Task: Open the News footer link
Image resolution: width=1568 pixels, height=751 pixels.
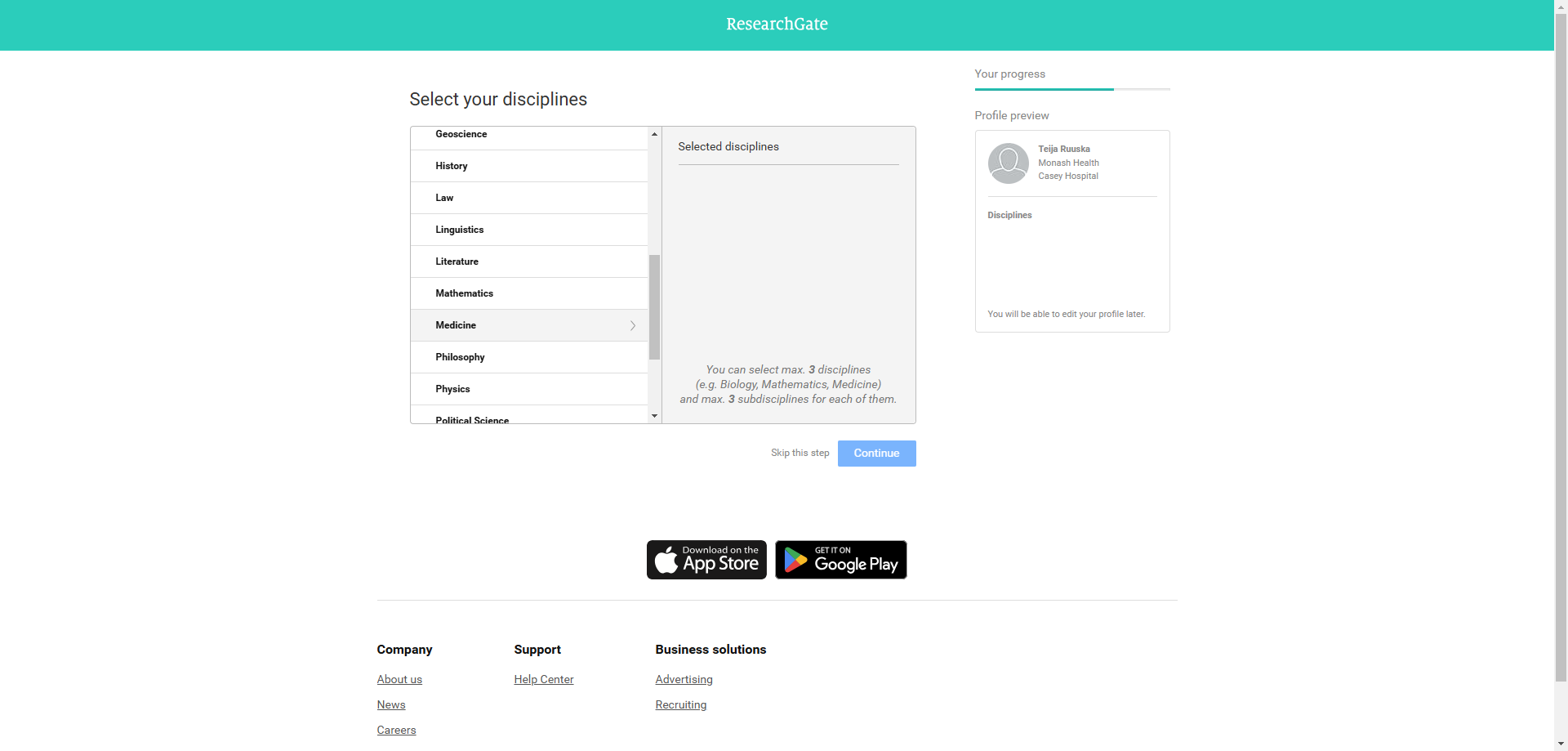Action: (391, 704)
